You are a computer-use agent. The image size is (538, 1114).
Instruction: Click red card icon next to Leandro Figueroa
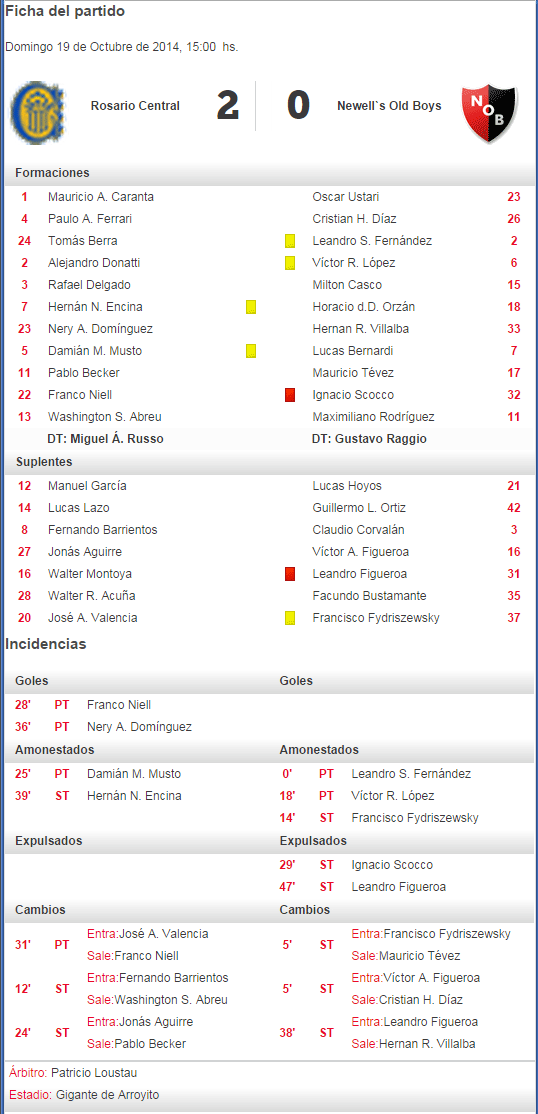pos(290,574)
